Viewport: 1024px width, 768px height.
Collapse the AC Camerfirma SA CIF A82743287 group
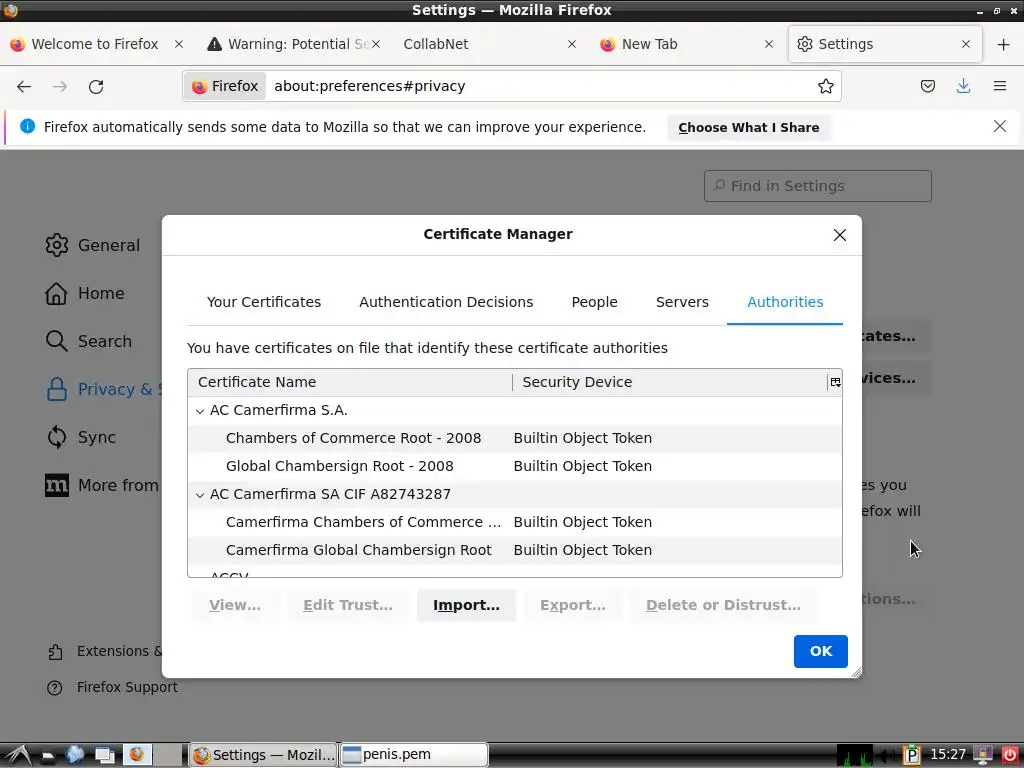tap(200, 495)
